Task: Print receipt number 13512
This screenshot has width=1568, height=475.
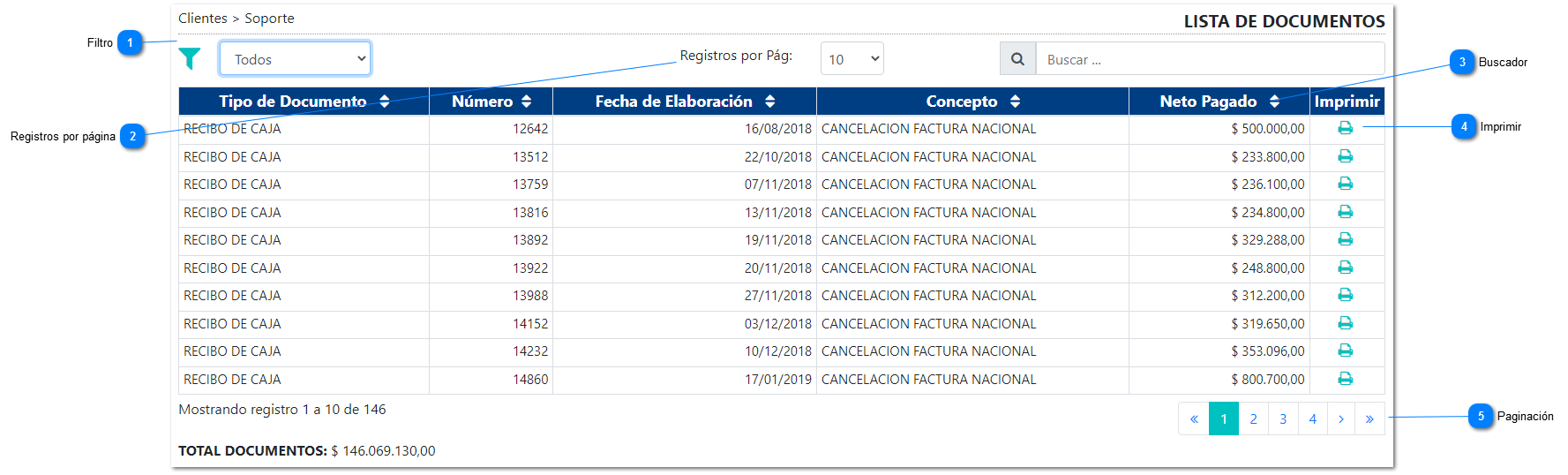Action: point(1345,156)
